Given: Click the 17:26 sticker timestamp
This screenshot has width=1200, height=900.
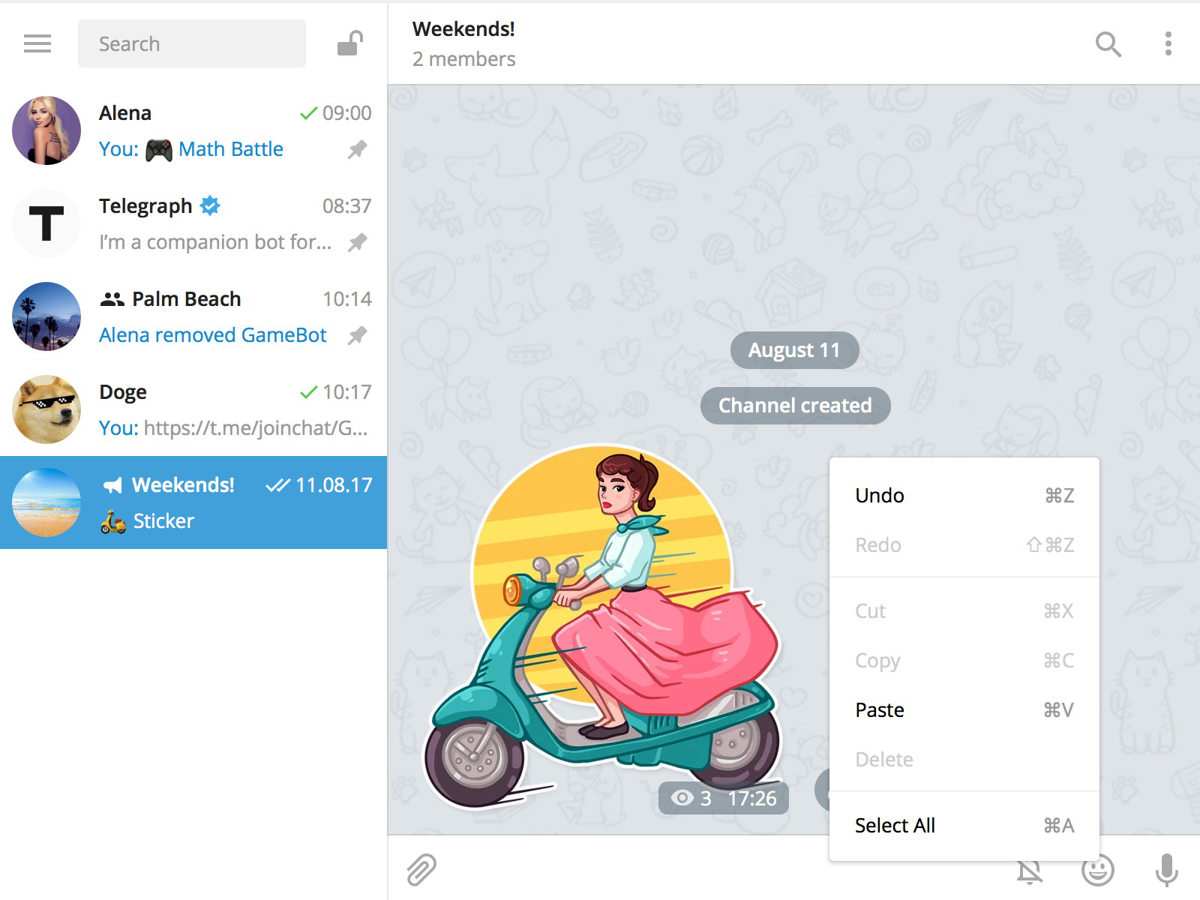Looking at the screenshot, I should pos(752,798).
